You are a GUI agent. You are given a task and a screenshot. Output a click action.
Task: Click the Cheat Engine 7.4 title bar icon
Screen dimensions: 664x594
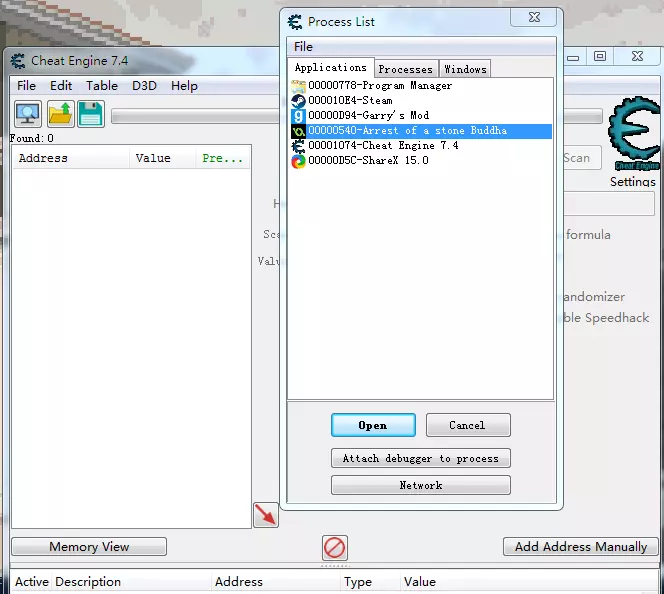(x=18, y=61)
